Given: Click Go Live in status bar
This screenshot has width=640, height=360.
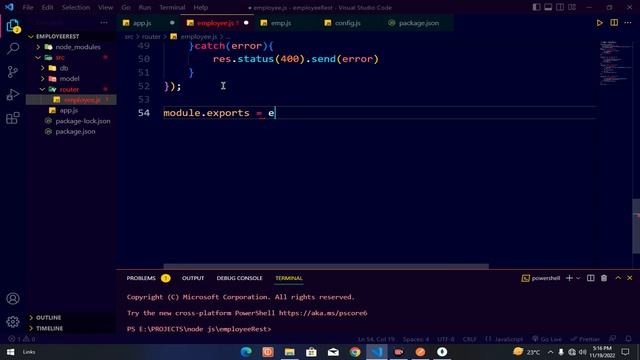Looking at the screenshot, I should click(x=547, y=339).
